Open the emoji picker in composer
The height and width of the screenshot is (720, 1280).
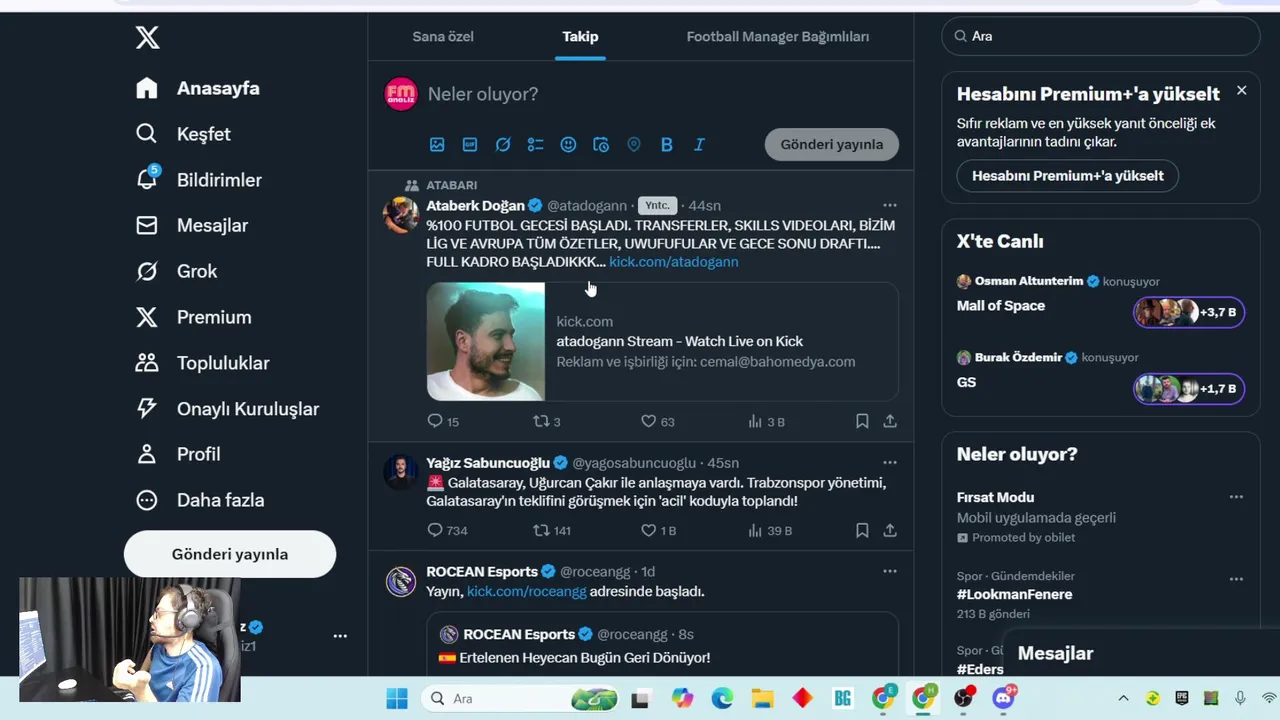click(568, 144)
